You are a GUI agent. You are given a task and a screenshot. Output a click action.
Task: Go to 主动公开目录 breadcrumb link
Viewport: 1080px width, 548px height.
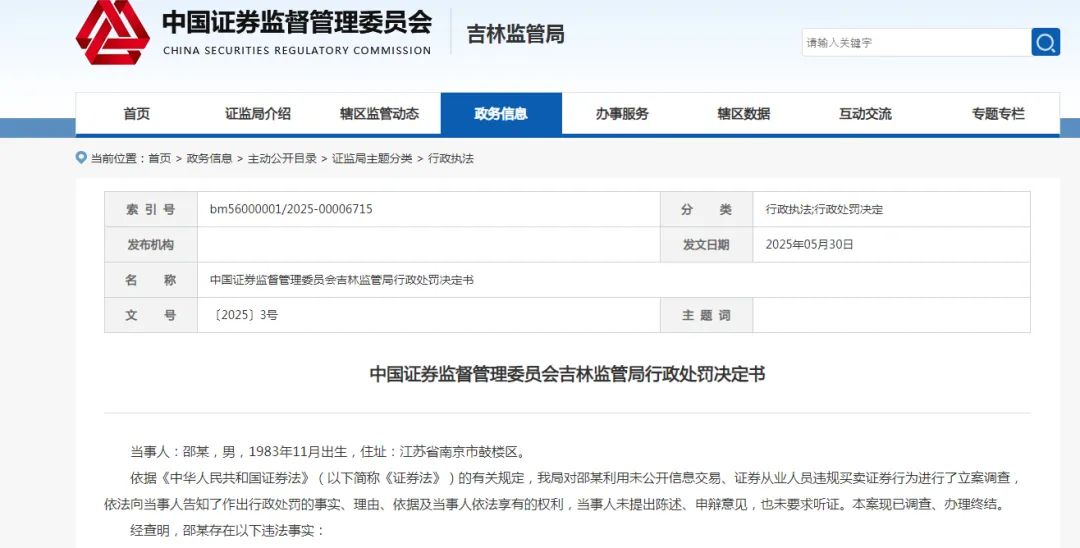pos(282,158)
